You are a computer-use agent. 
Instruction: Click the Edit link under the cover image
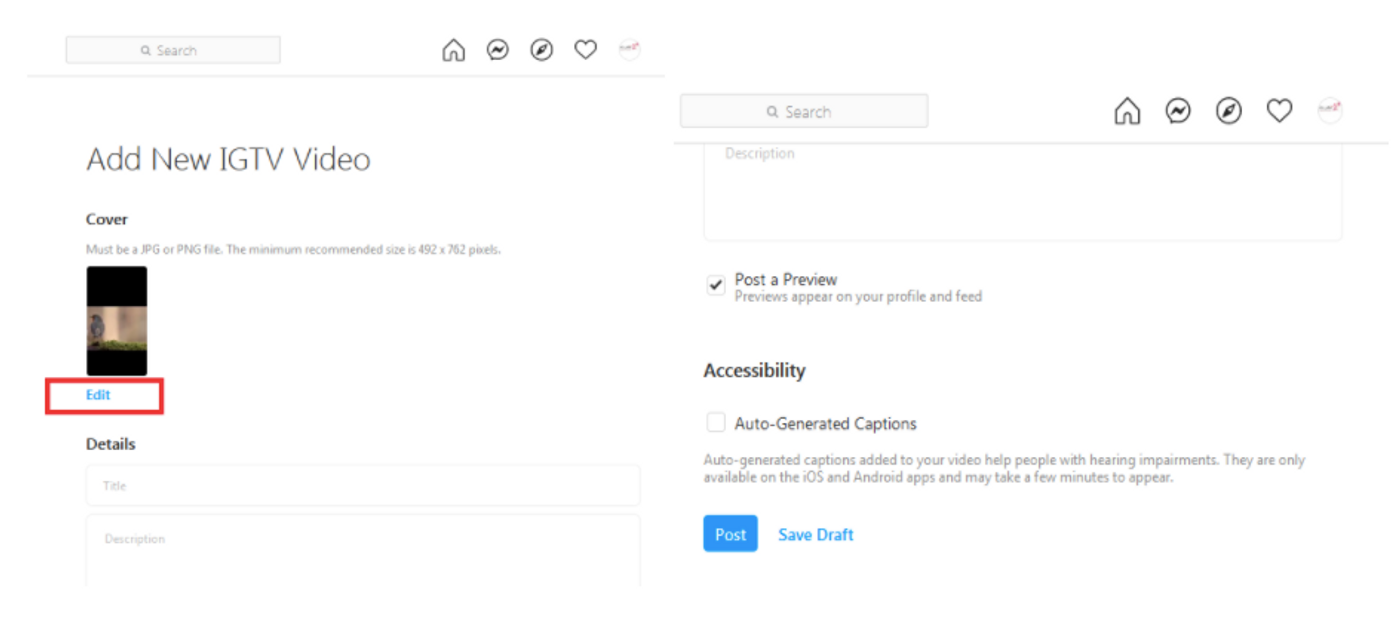point(98,395)
